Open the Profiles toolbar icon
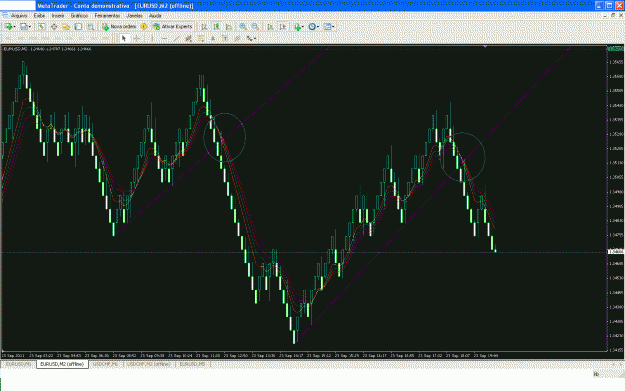Screen dimensions: 625x391 24,27
